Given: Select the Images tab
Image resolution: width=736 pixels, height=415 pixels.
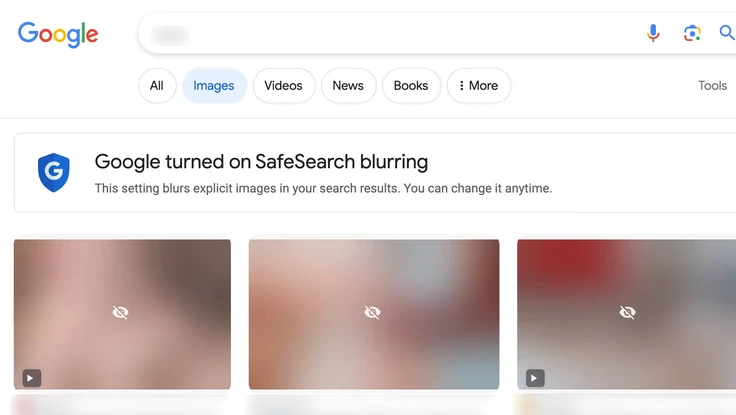Looking at the screenshot, I should [x=214, y=86].
